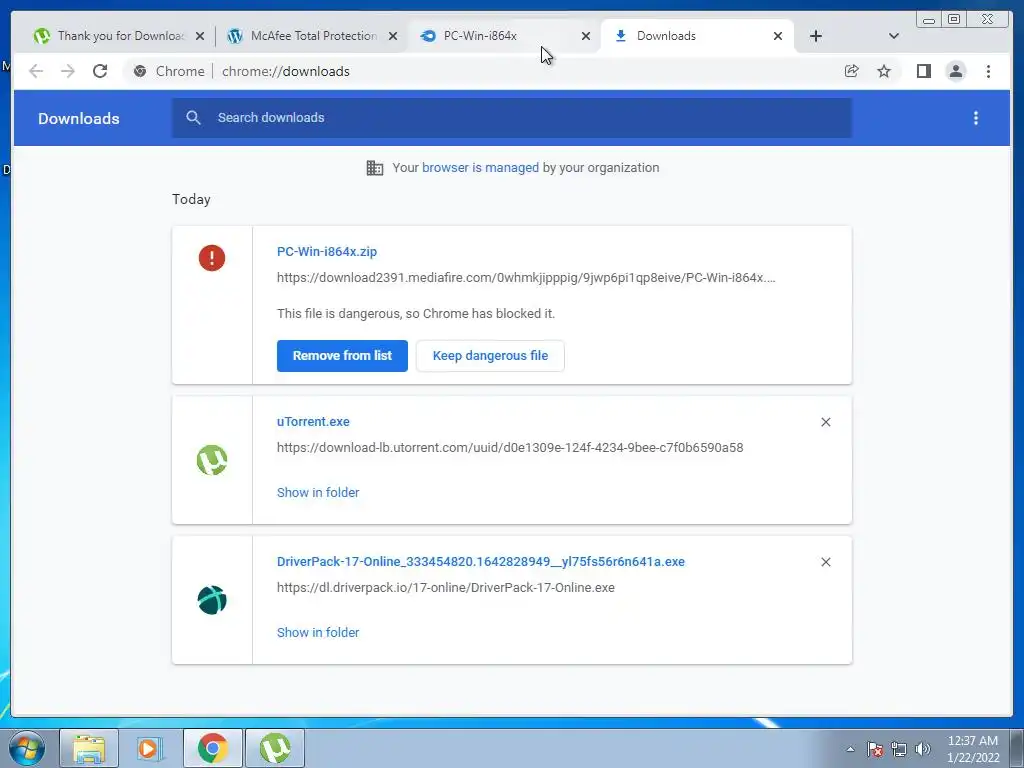Click the Action Center flag tray icon
1024x768 pixels.
pyautogui.click(x=875, y=749)
